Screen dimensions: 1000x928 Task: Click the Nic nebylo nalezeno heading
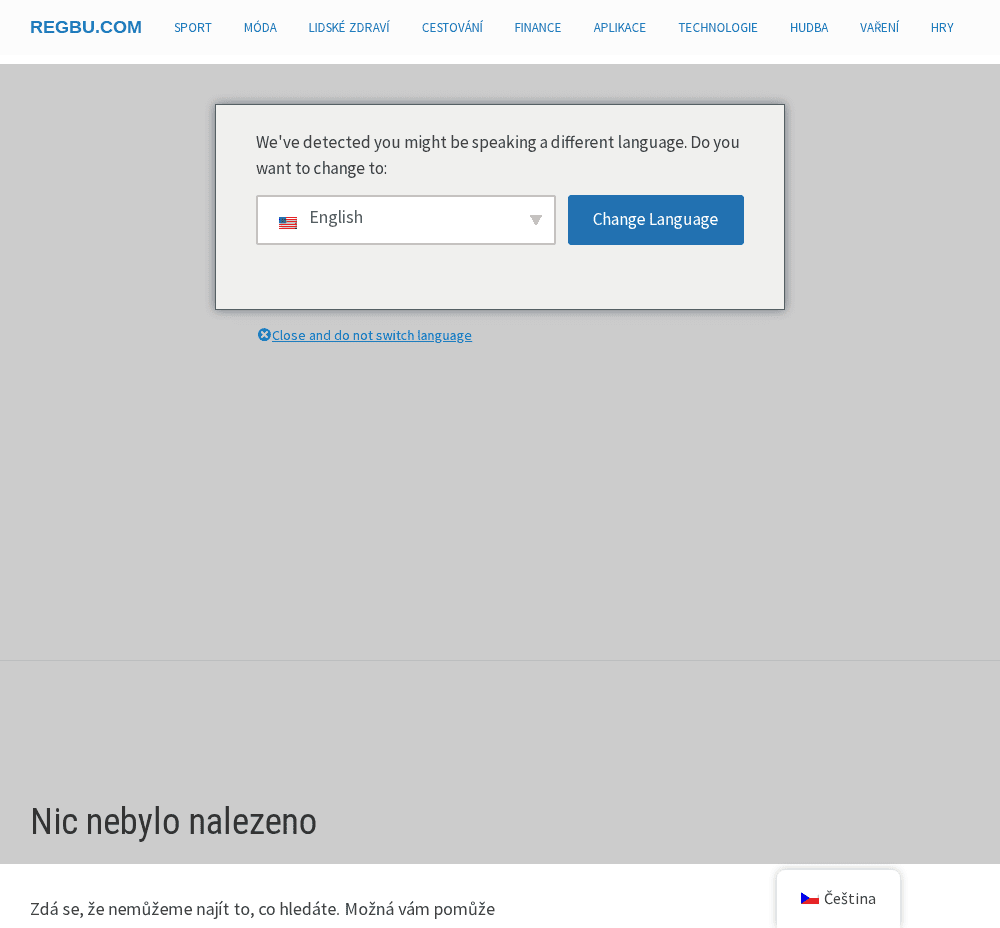click(173, 822)
